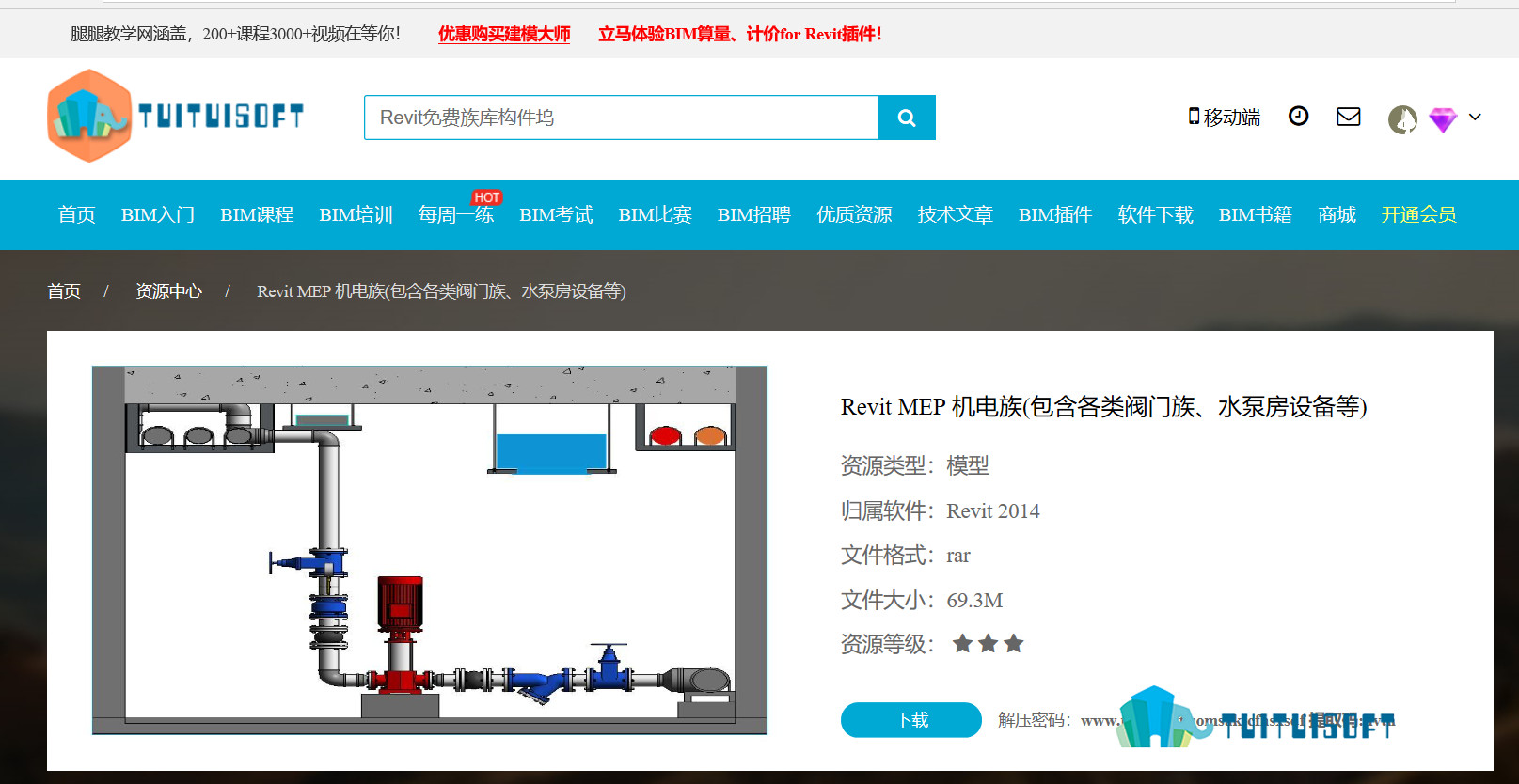Click the search magnifier button

pos(907,118)
